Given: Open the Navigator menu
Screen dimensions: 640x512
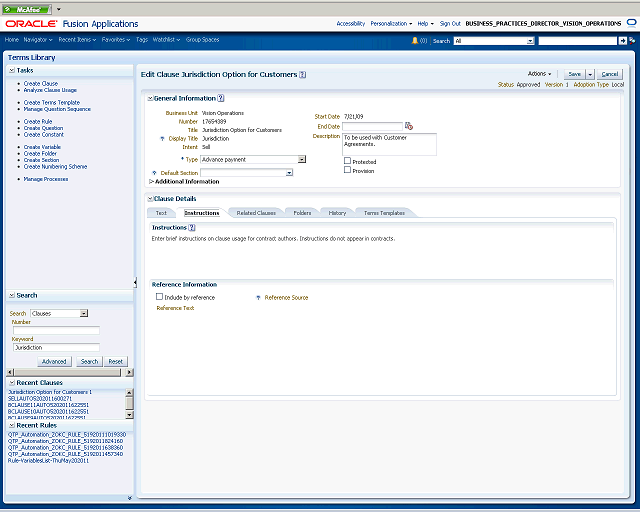Looking at the screenshot, I should (38, 40).
